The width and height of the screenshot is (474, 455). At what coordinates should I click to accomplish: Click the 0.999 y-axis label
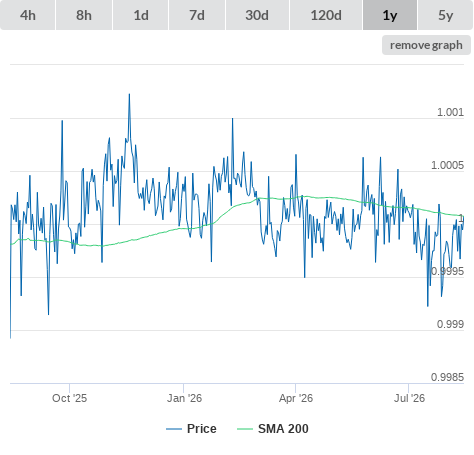(x=450, y=324)
